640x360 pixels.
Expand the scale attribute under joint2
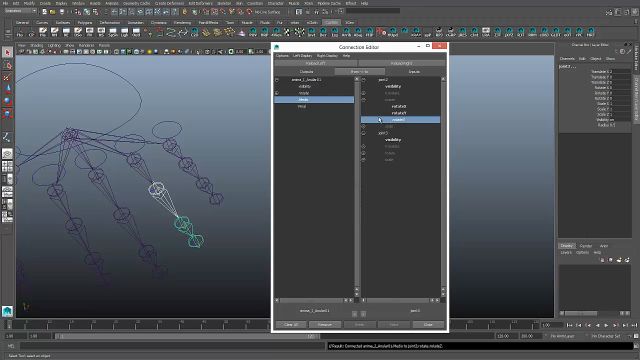(x=364, y=127)
